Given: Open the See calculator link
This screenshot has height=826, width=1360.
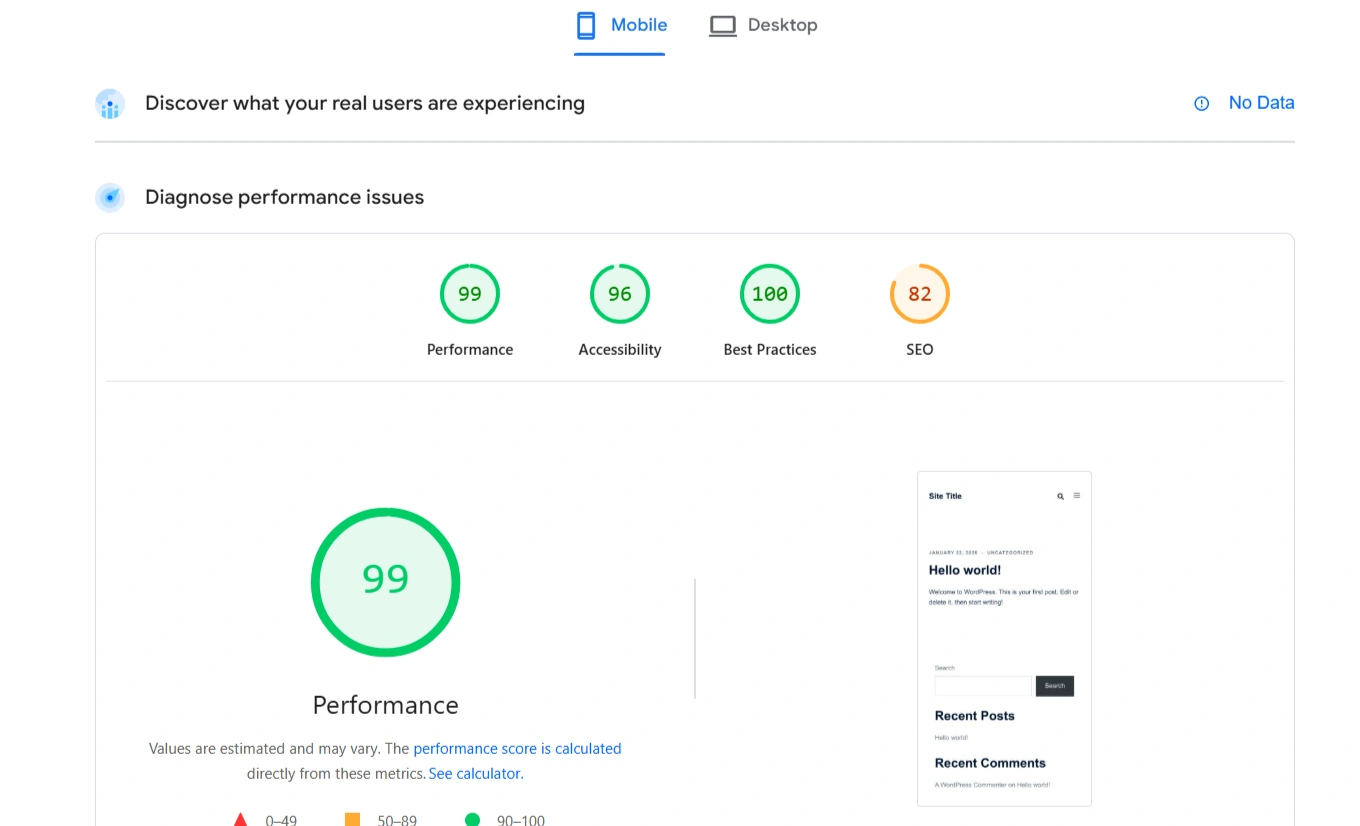Looking at the screenshot, I should pyautogui.click(x=476, y=773).
